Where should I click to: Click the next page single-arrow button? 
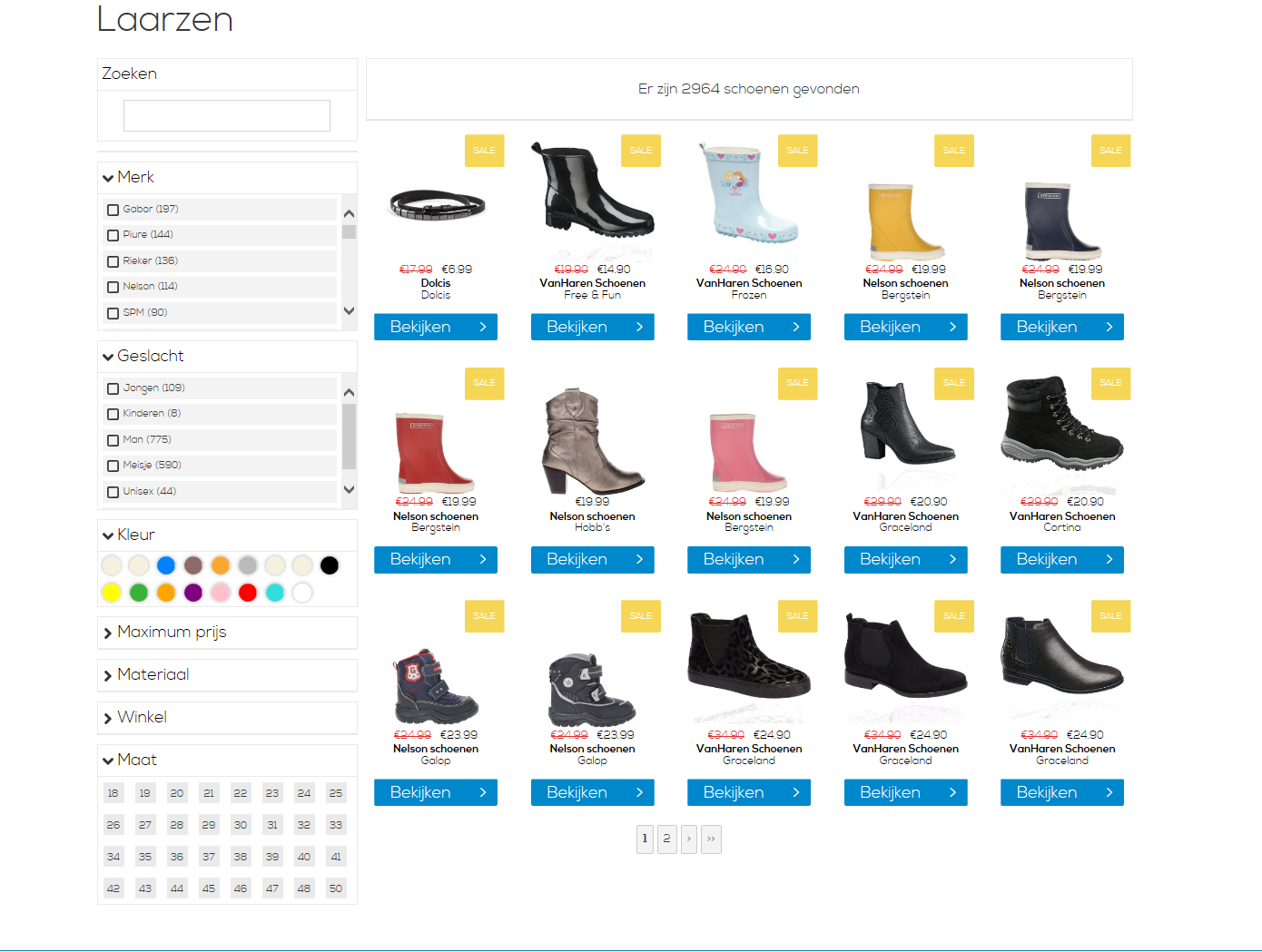pyautogui.click(x=689, y=839)
